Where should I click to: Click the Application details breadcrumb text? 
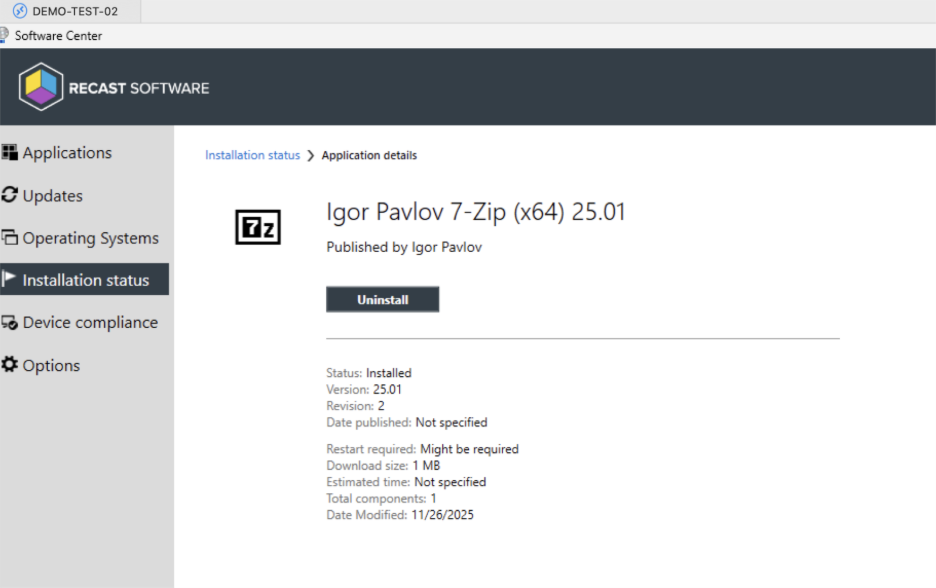[x=369, y=155]
